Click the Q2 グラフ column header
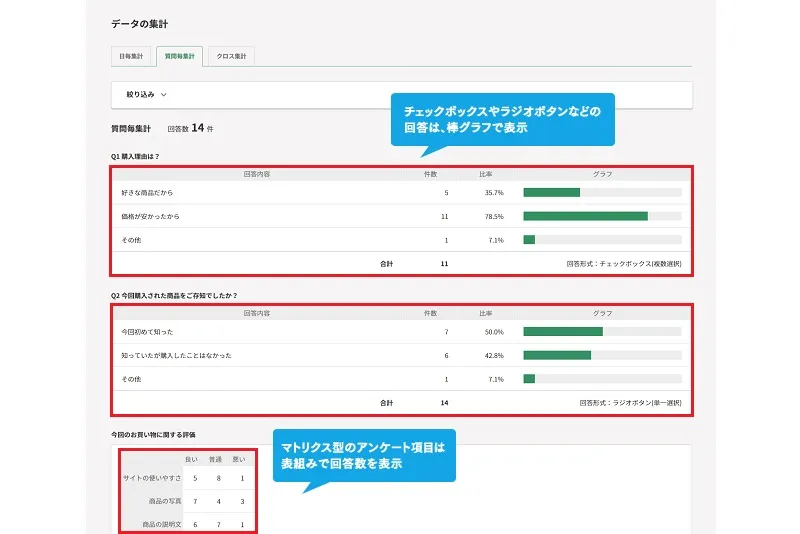Viewport: 800px width, 534px height. [602, 313]
